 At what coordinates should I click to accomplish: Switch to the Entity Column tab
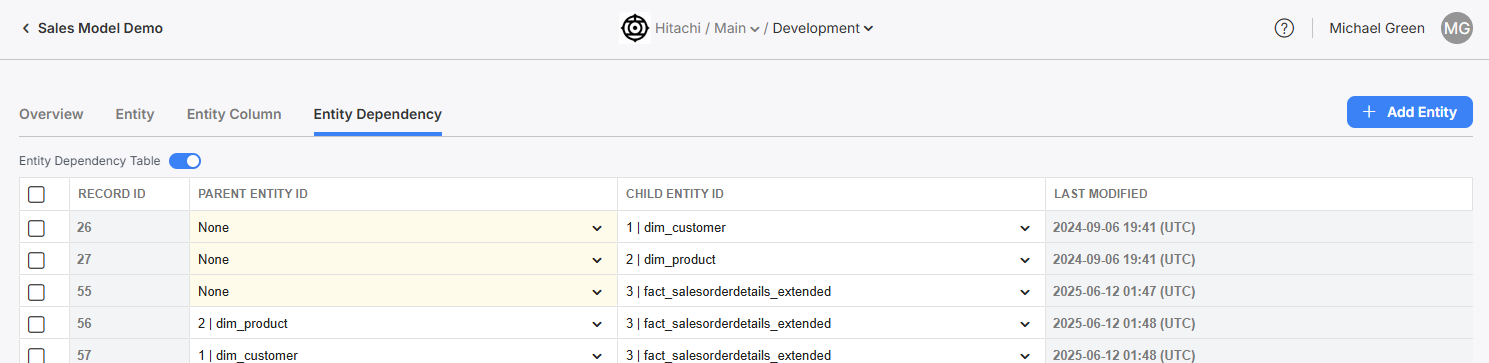pos(234,114)
